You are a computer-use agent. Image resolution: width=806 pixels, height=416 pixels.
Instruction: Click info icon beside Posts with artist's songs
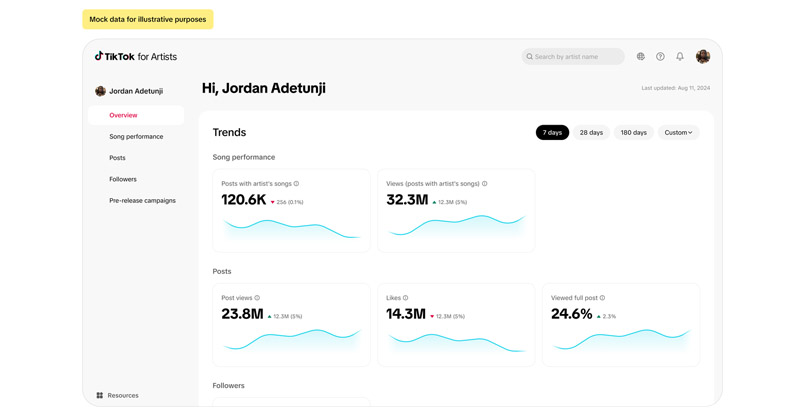297,184
